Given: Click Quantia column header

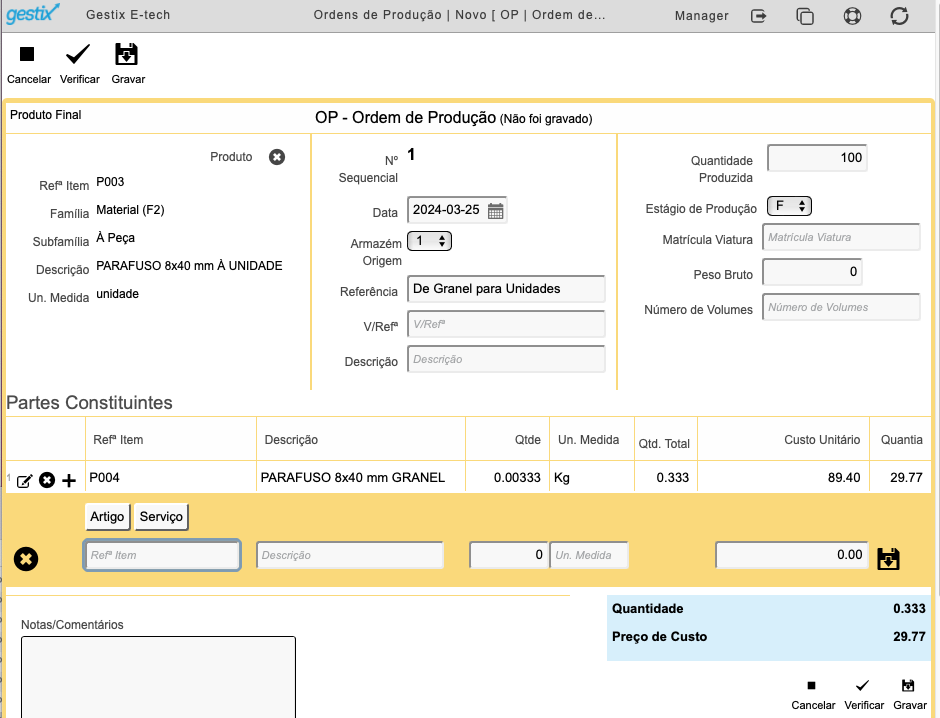Looking at the screenshot, I should (x=902, y=440).
